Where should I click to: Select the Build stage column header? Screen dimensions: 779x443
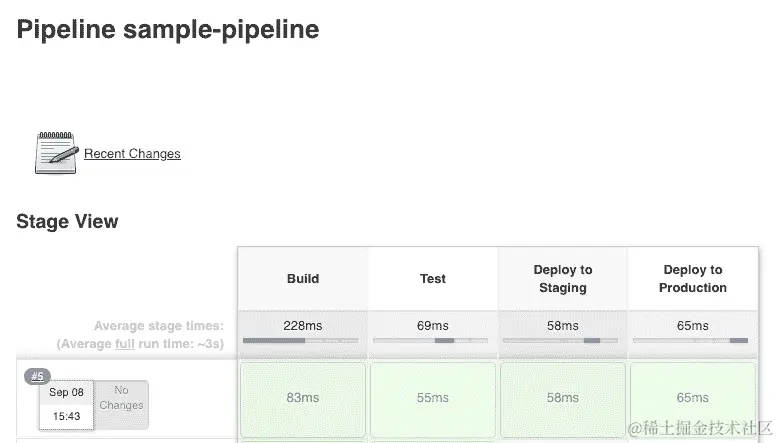(x=303, y=279)
